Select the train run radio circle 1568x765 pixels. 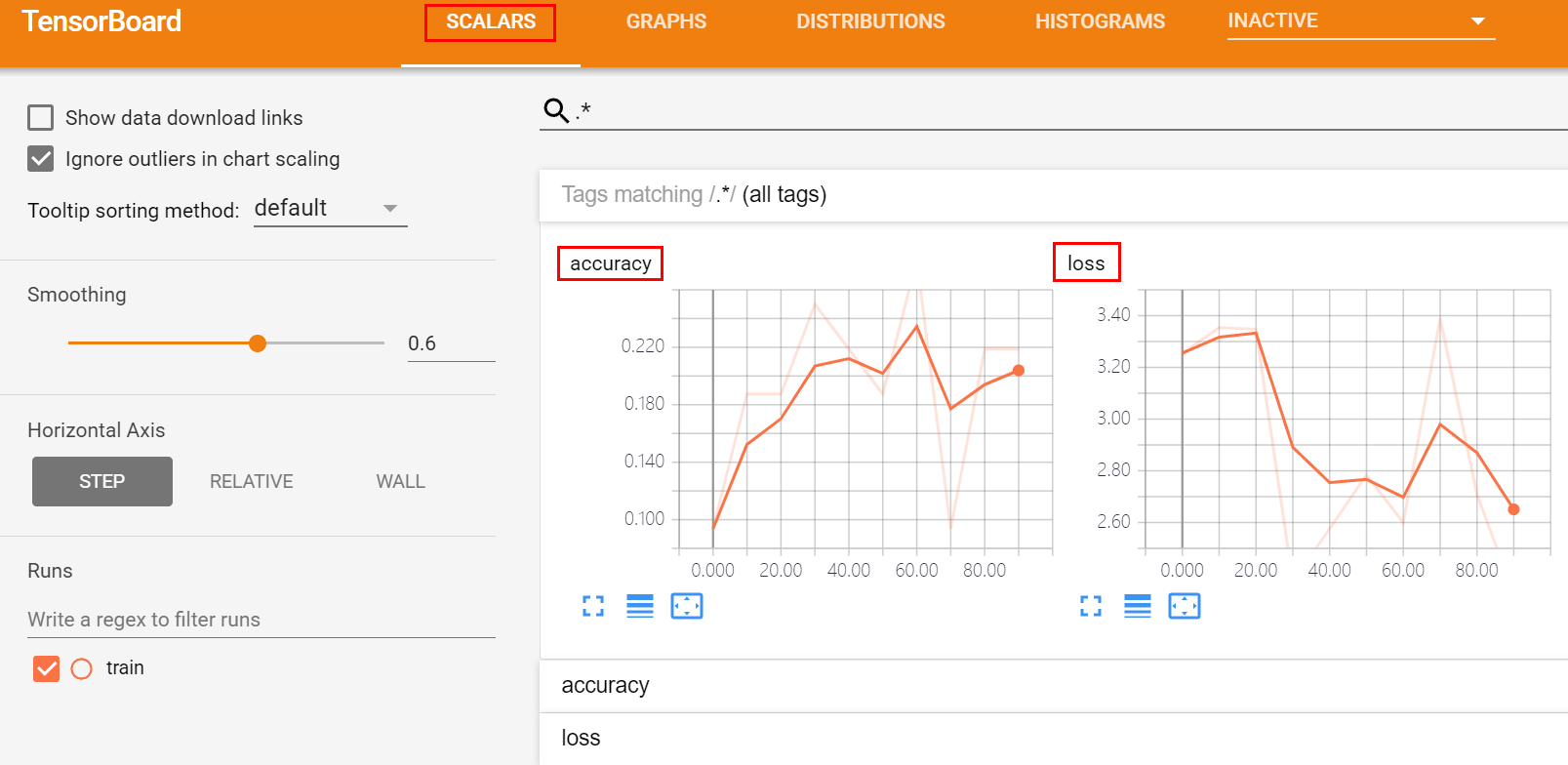pyautogui.click(x=82, y=668)
